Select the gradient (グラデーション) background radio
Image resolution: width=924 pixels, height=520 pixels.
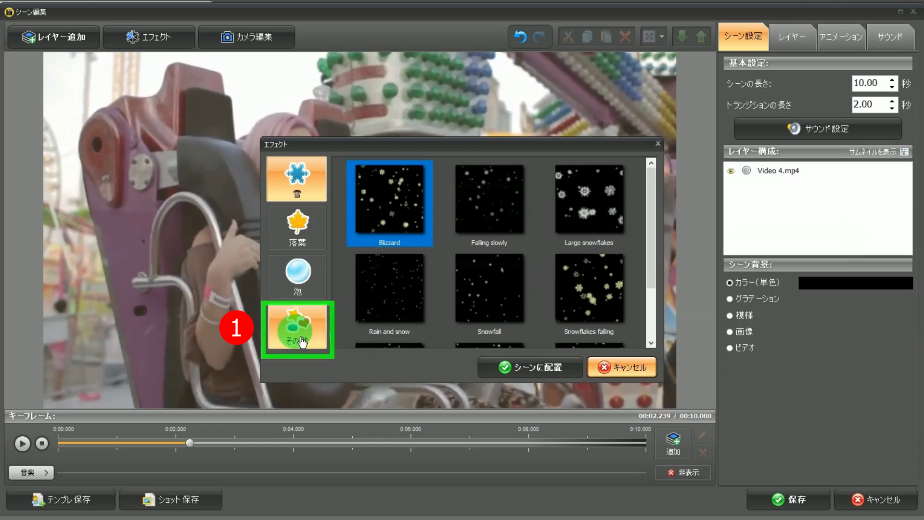point(730,299)
